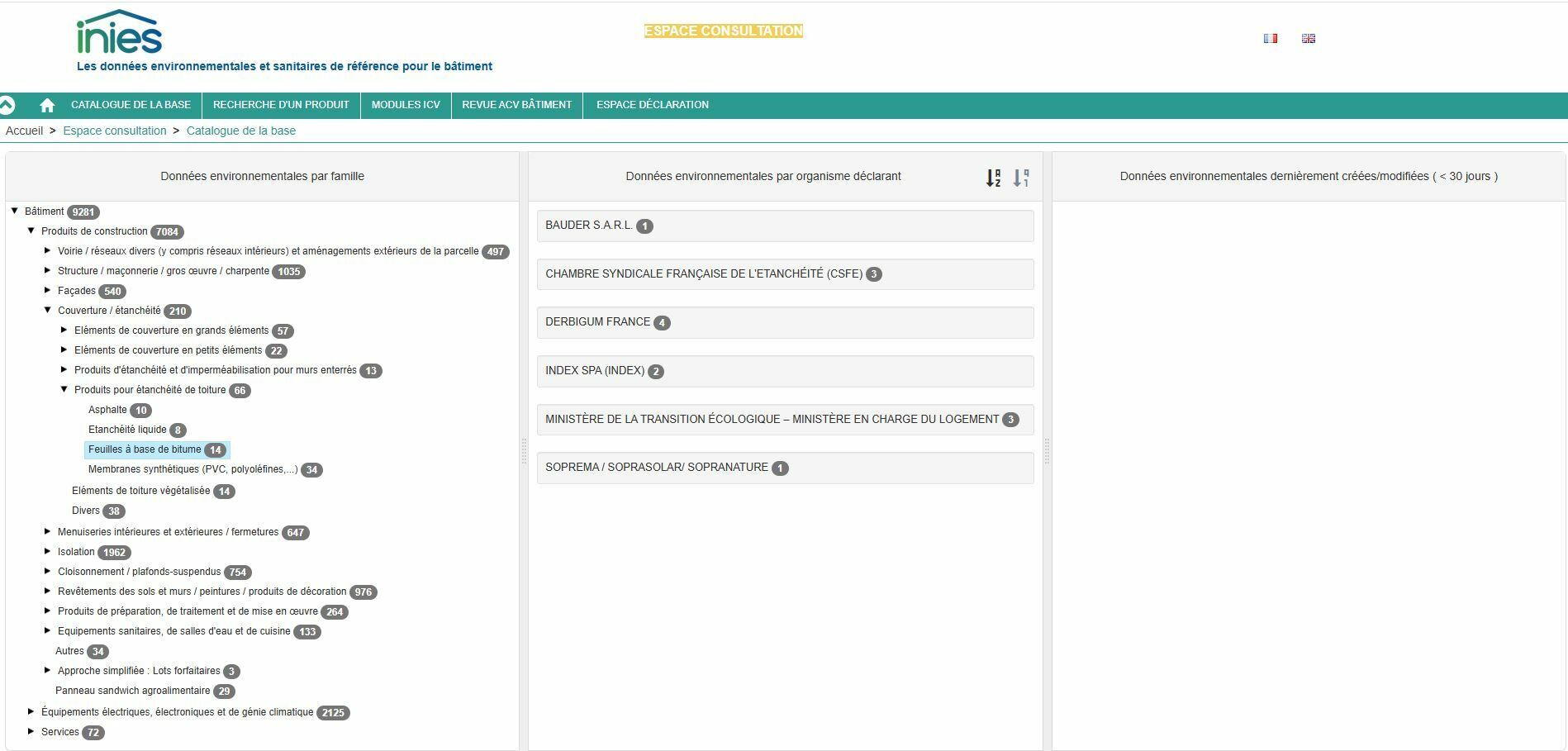This screenshot has width=1568, height=751.
Task: Grab splitter handle between family and organism panels
Action: tap(524, 451)
